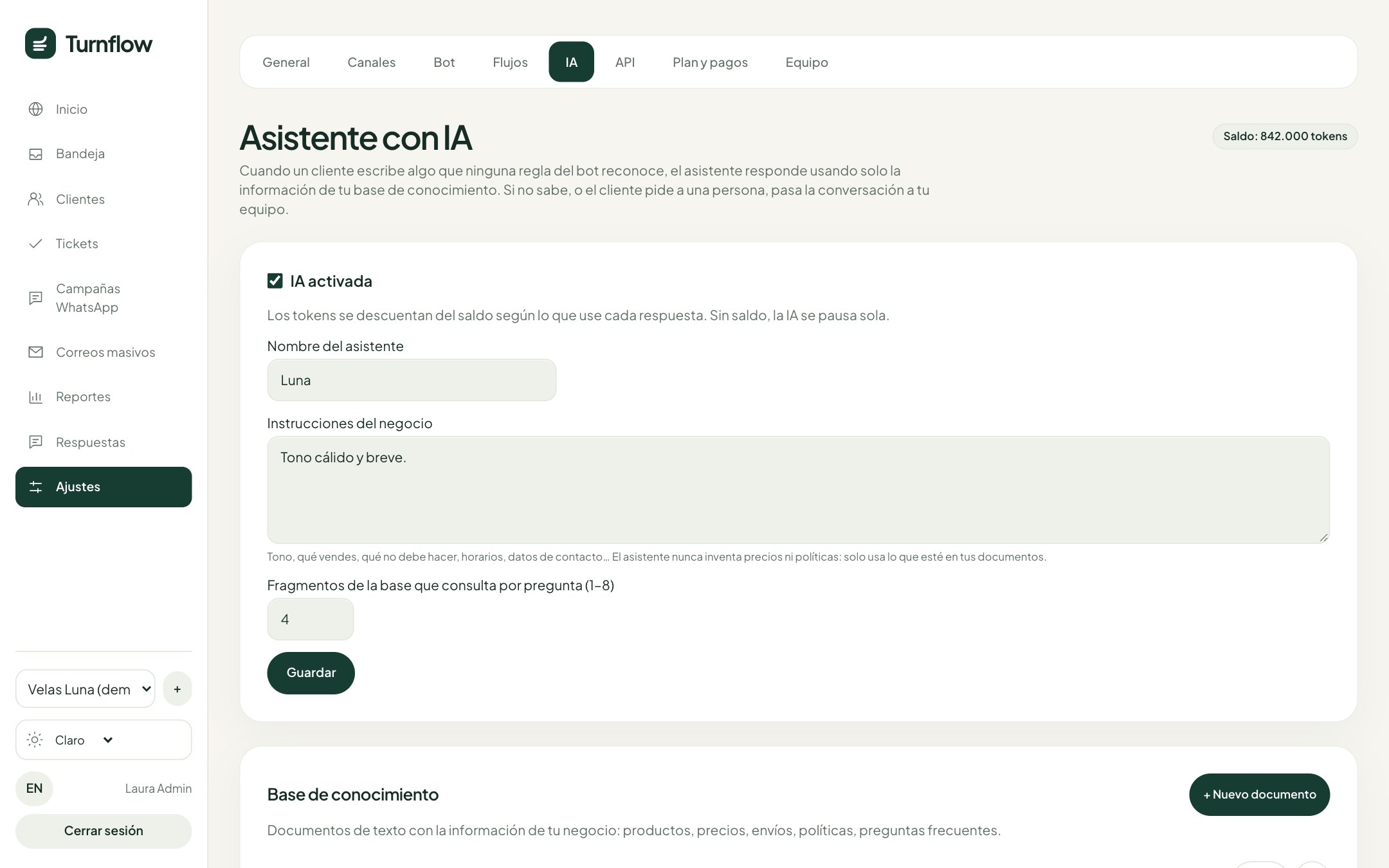Click the Bandeja inbox icon
1389x868 pixels.
(x=36, y=154)
